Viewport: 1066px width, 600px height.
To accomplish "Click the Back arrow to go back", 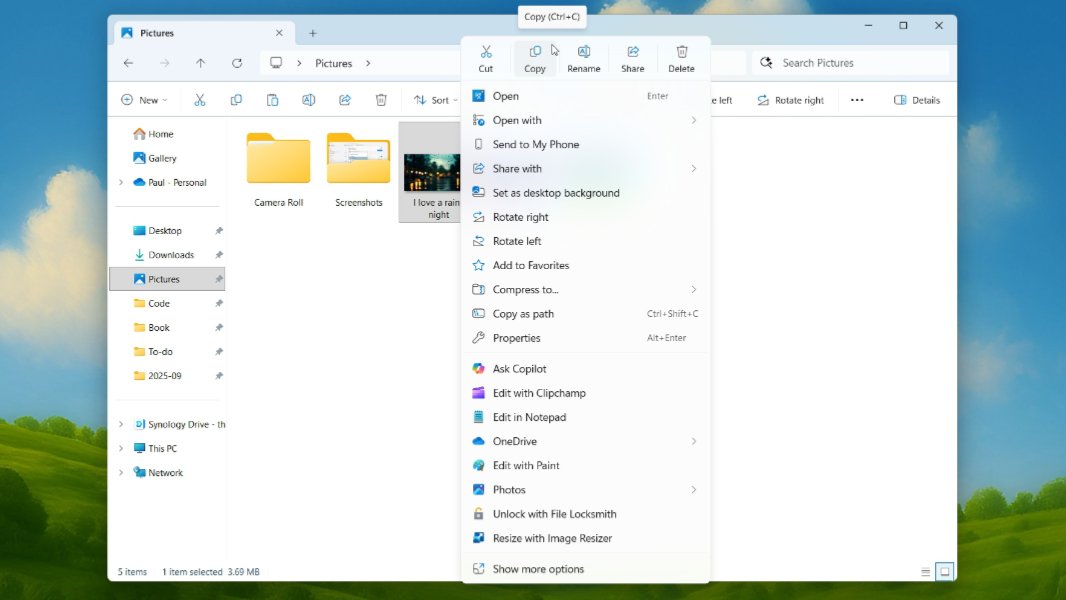I will 129,62.
